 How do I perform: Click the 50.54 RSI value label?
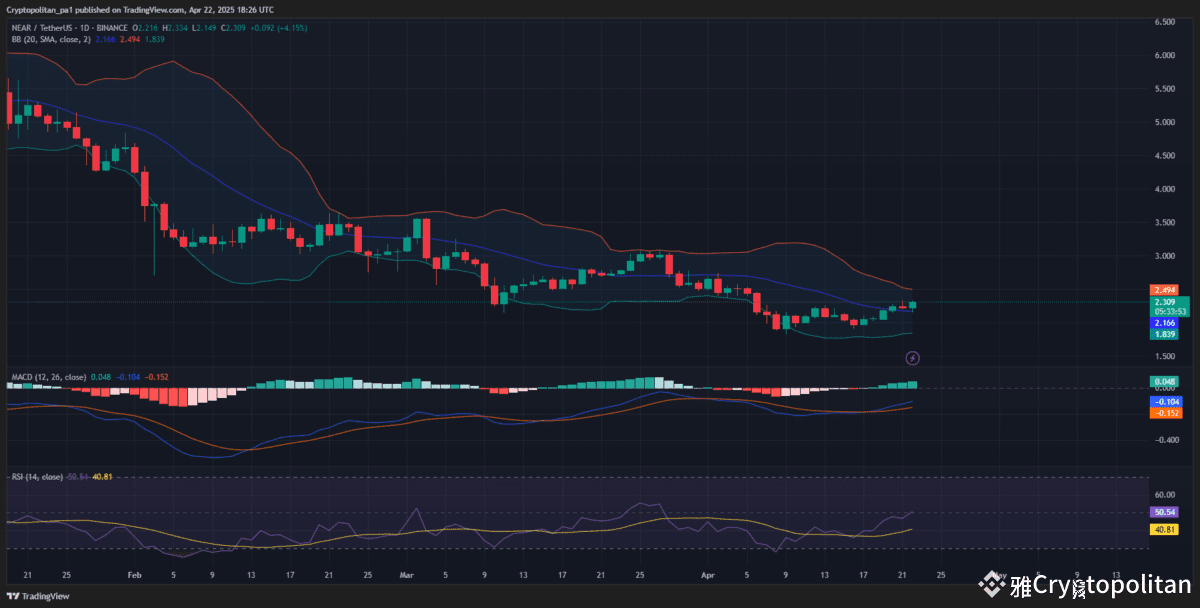point(1164,511)
